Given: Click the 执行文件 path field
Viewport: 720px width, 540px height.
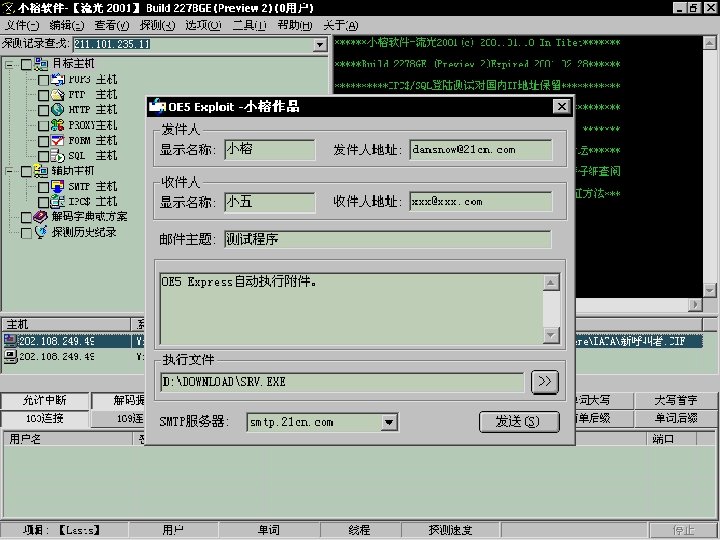Looking at the screenshot, I should pyautogui.click(x=342, y=382).
